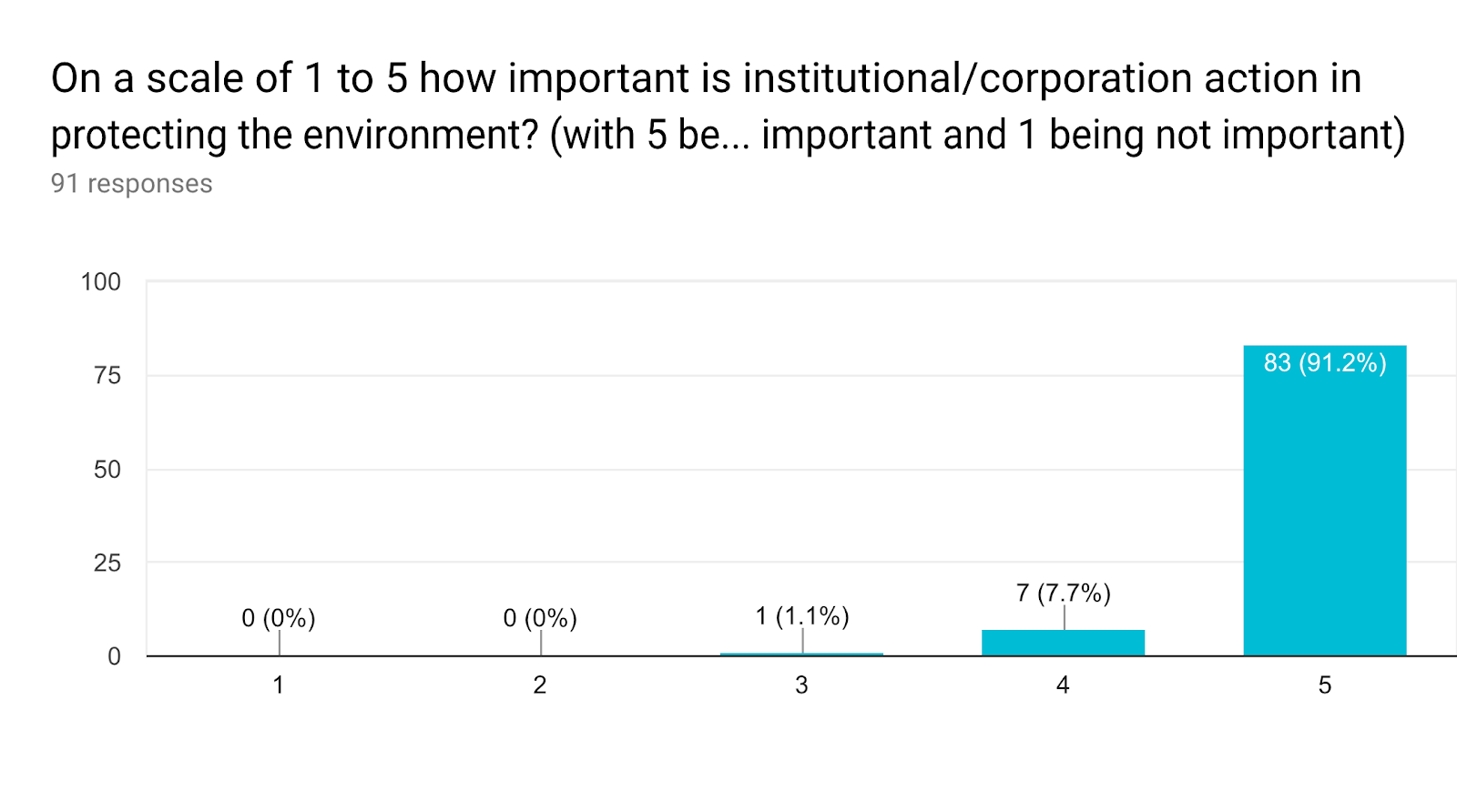Click the "0 (0%)" label above rating 1
Viewport: 1457px width, 812px height.
coord(279,619)
